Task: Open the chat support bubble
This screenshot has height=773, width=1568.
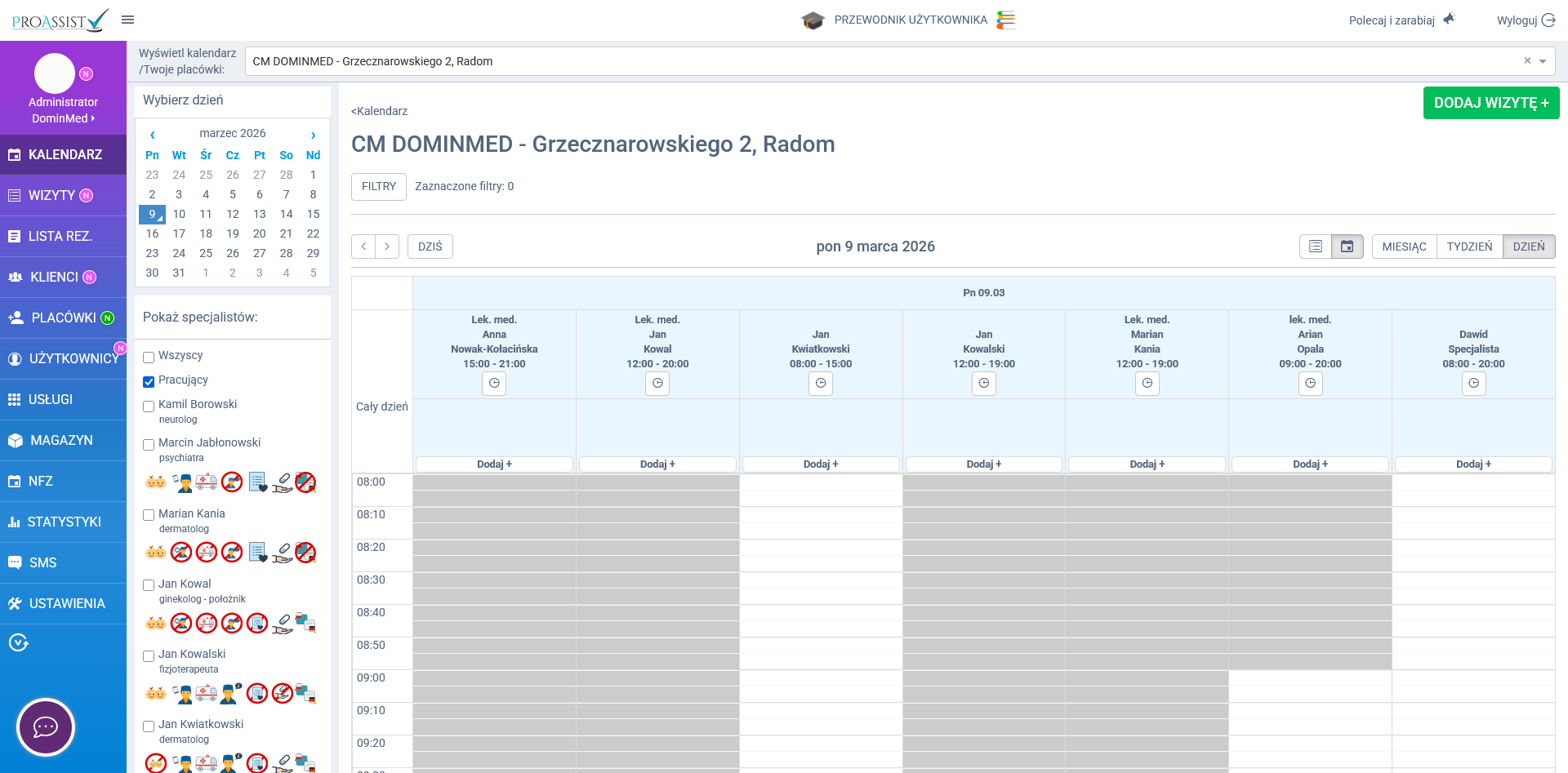Action: [46, 726]
